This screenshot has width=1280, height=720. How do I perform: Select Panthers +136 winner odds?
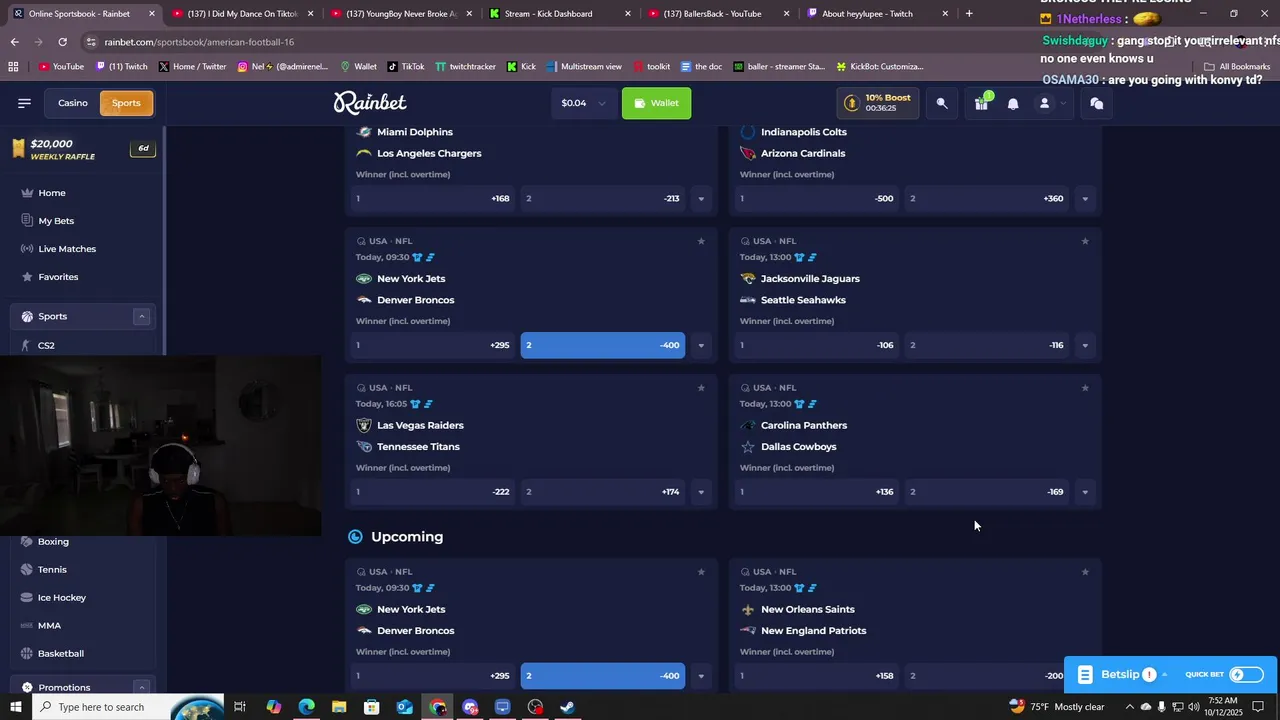pos(817,492)
